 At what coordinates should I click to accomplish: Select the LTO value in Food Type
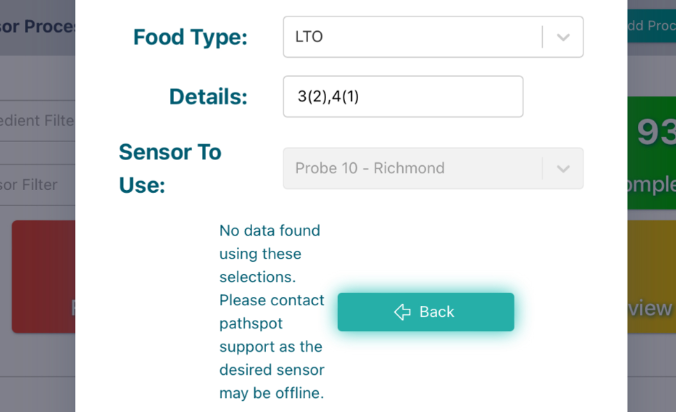310,37
